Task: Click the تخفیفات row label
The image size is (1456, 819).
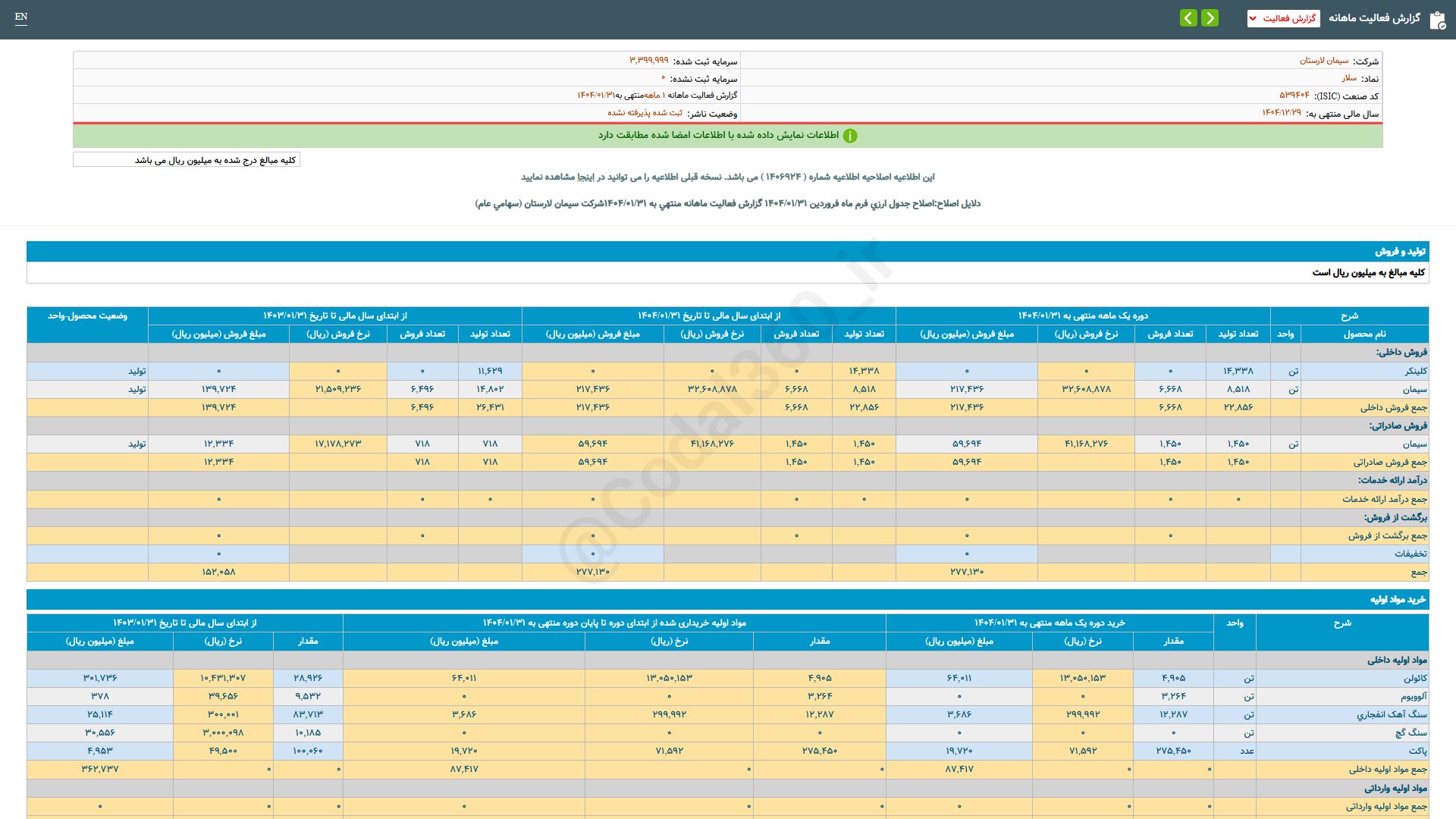Action: pos(1410,554)
